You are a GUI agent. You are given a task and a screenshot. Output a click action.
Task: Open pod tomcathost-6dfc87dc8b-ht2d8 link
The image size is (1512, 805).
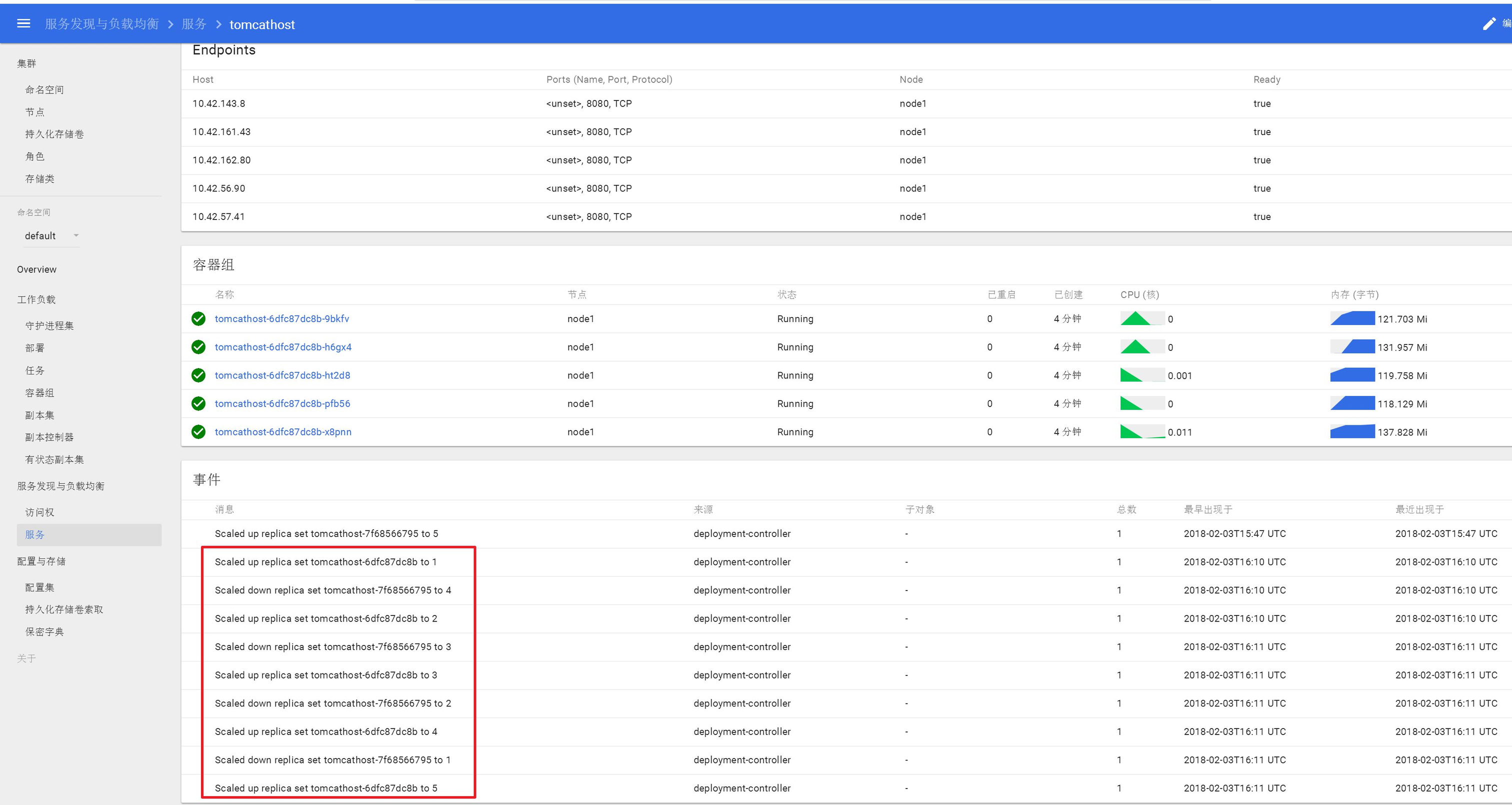pyautogui.click(x=282, y=375)
